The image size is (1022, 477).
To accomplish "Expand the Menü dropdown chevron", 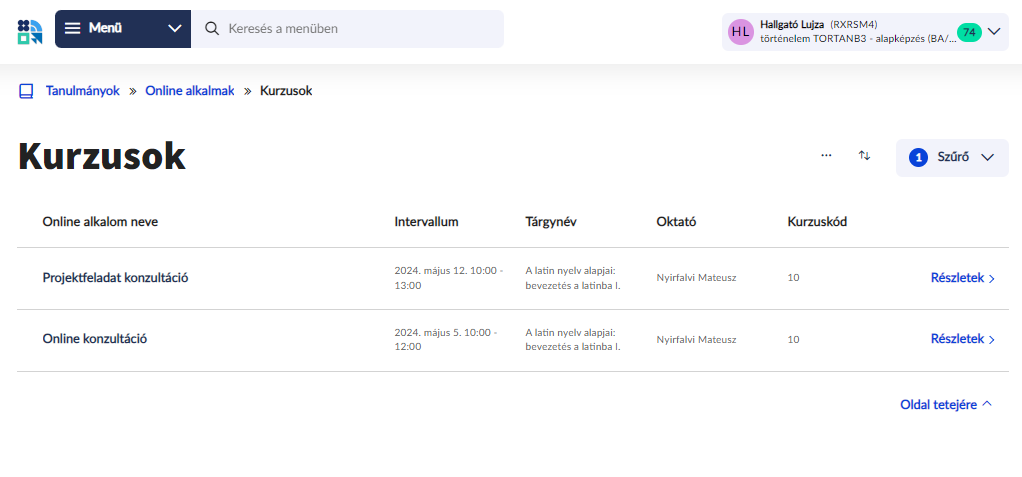I will click(x=175, y=29).
